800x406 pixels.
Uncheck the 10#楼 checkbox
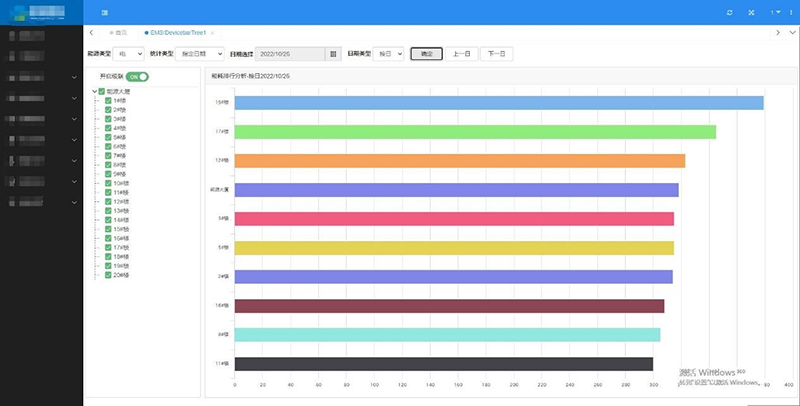pyautogui.click(x=108, y=183)
